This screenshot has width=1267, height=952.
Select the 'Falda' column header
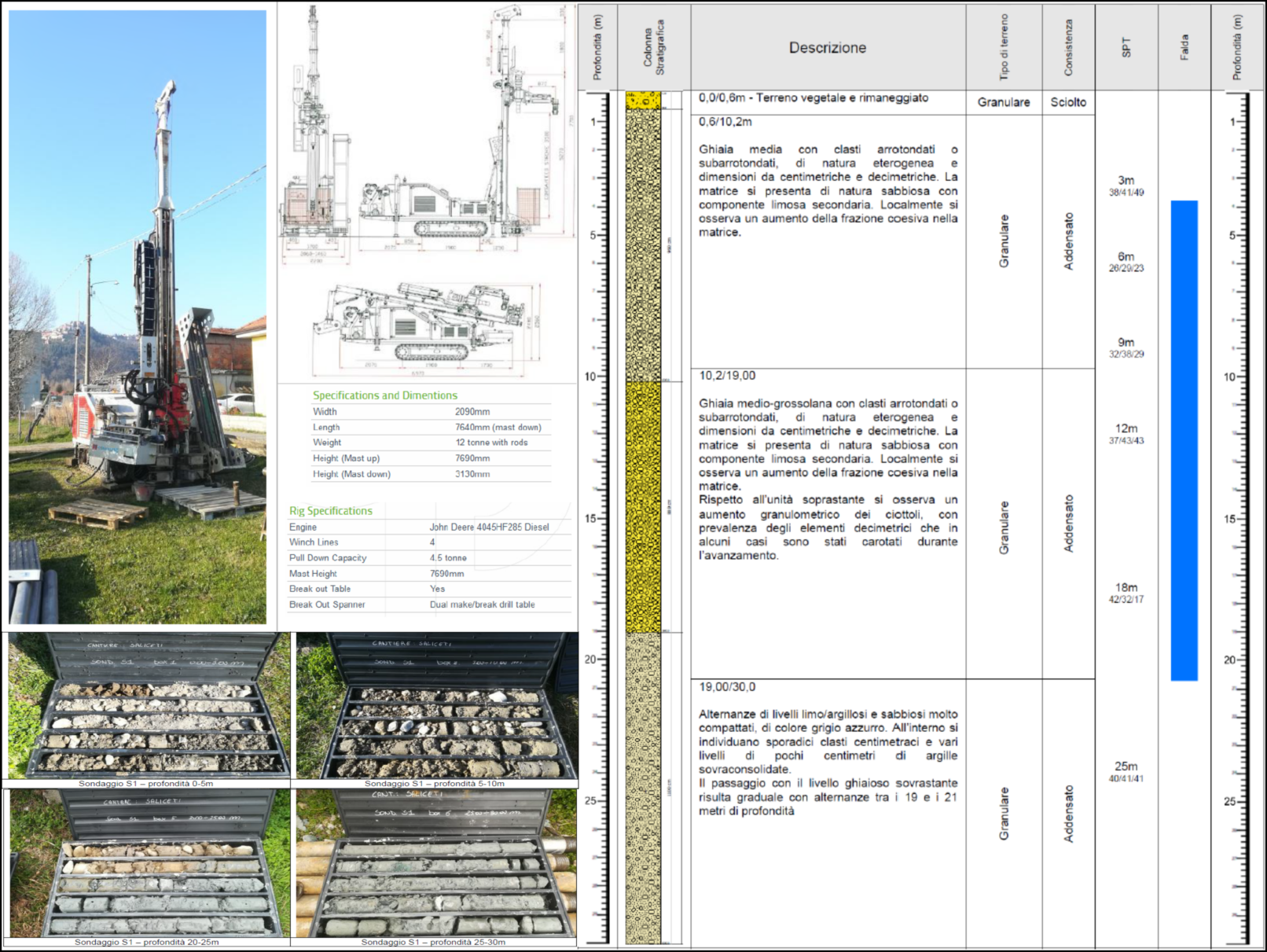(x=1184, y=48)
